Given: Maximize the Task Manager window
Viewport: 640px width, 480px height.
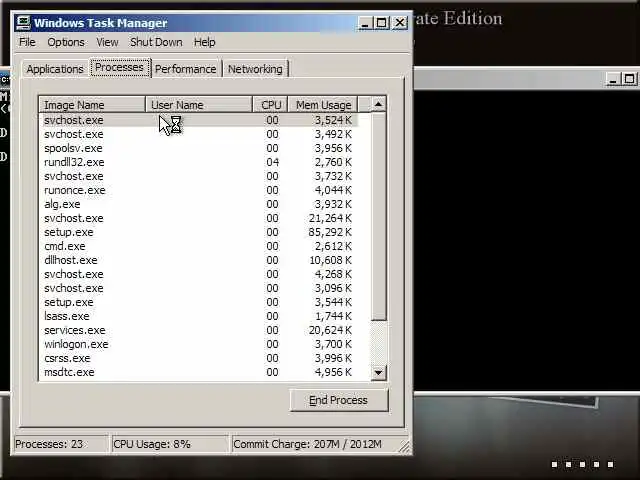Looking at the screenshot, I should pyautogui.click(x=382, y=23).
